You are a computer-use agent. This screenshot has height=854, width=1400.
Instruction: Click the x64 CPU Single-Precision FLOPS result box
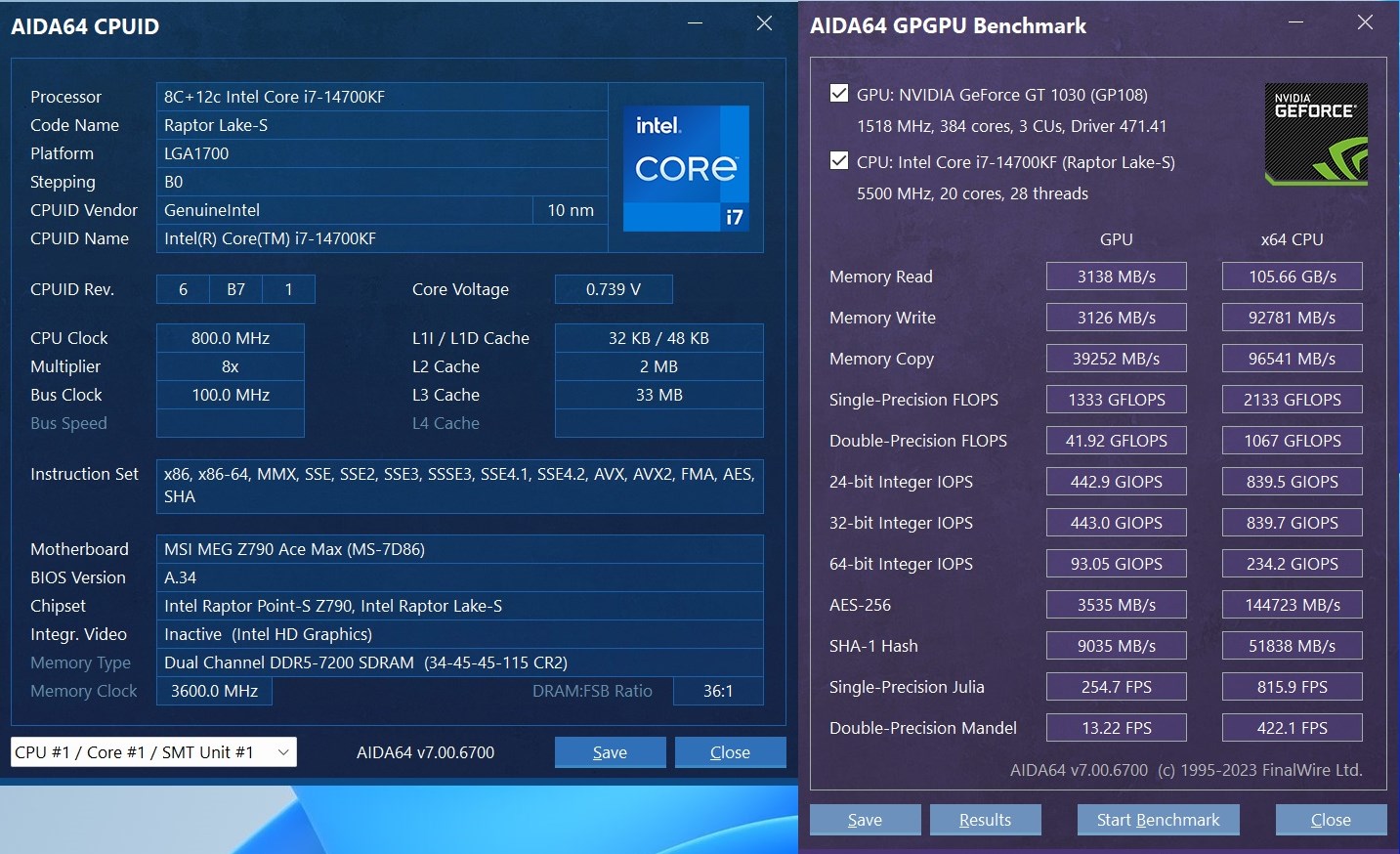(x=1292, y=400)
